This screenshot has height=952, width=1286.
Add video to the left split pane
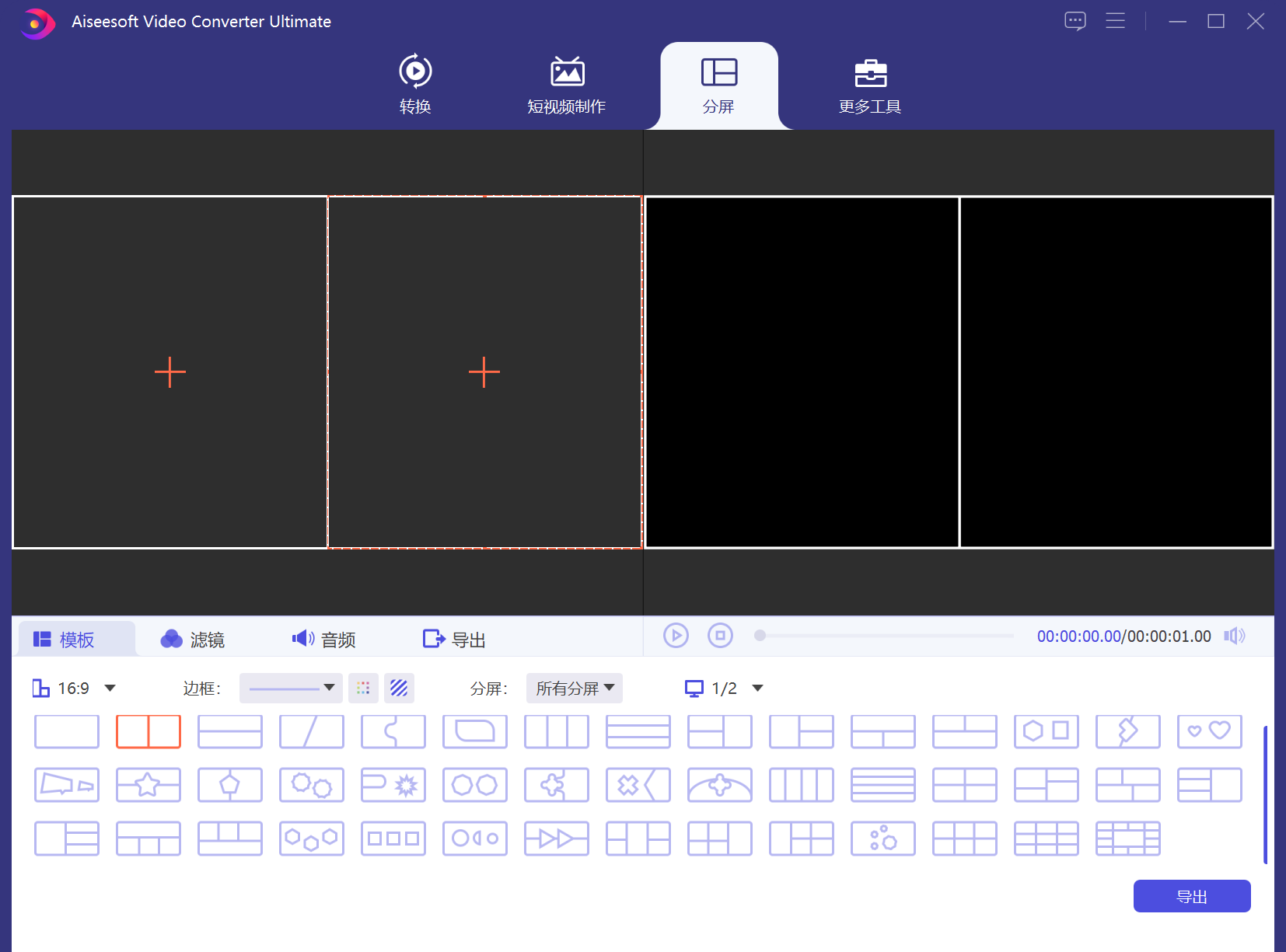click(x=170, y=372)
